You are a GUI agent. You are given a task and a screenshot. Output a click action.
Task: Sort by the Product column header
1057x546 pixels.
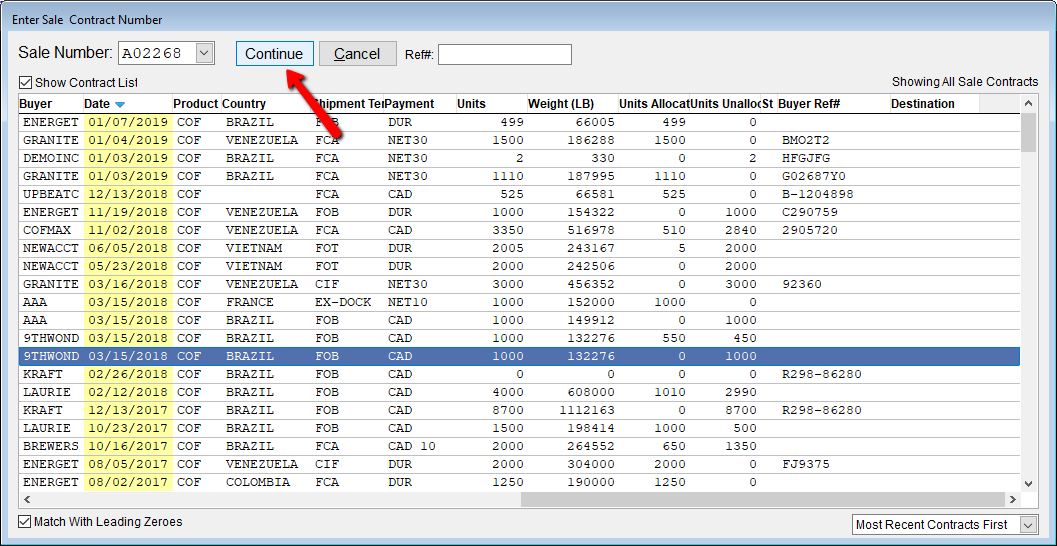pyautogui.click(x=195, y=104)
